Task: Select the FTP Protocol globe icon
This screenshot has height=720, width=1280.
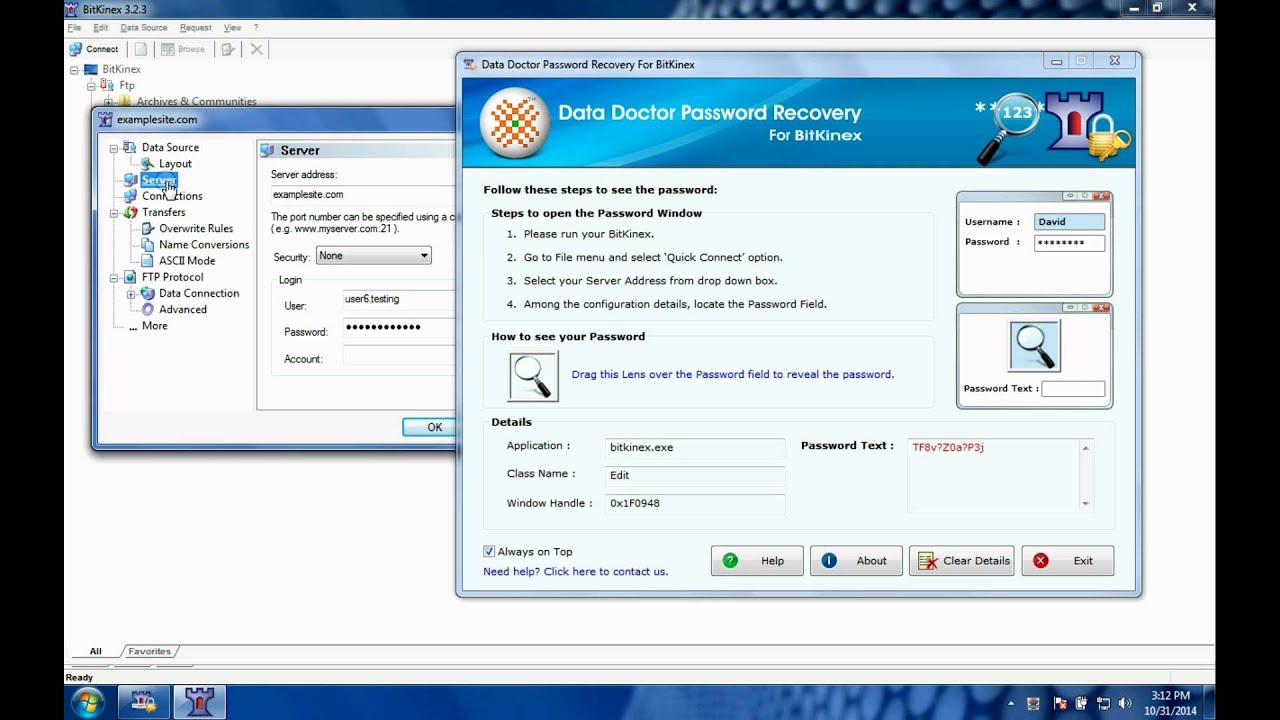Action: [130, 278]
